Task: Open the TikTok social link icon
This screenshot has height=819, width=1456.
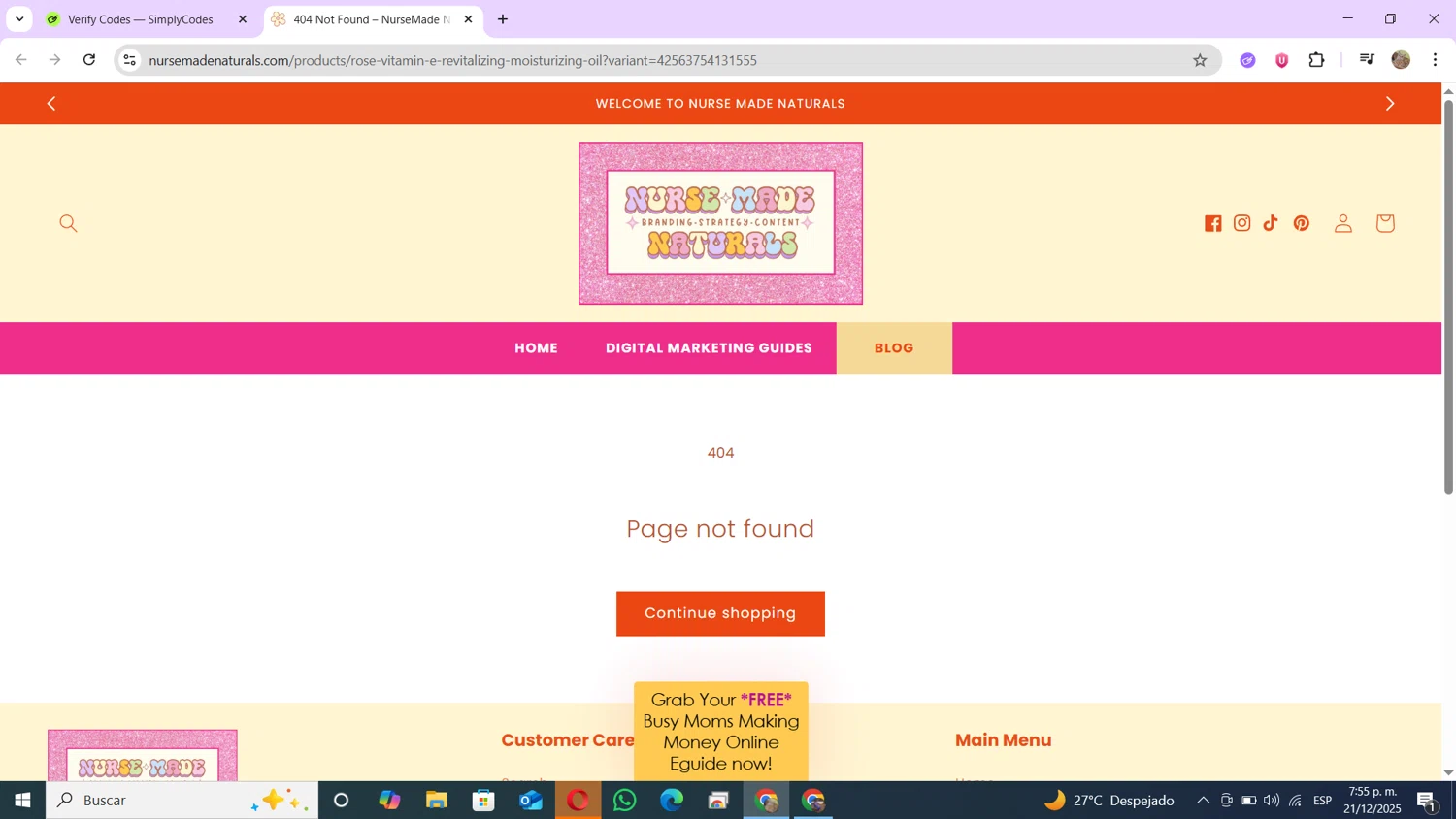Action: click(1271, 224)
